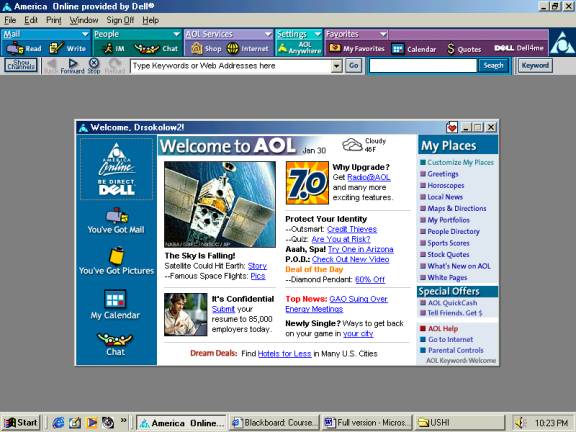The height and width of the screenshot is (432, 576).
Task: Open AOL Anywhere
Action: point(299,48)
